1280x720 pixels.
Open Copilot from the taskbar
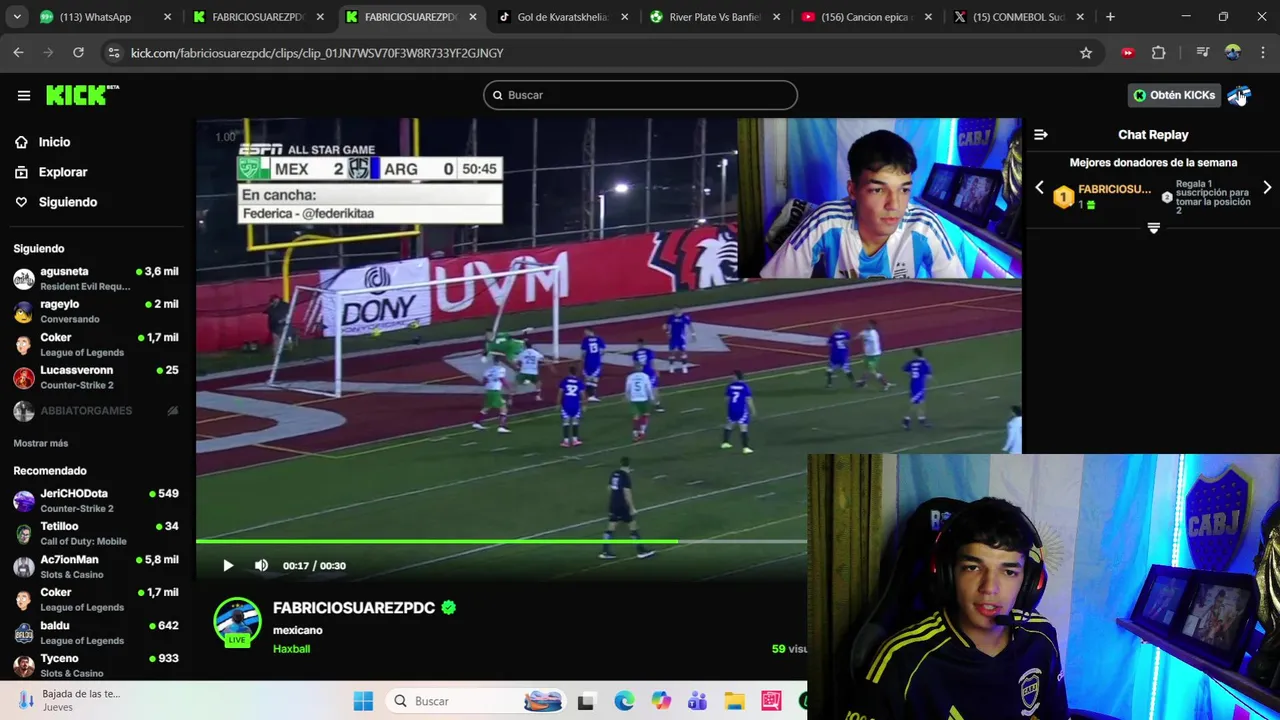tap(661, 701)
